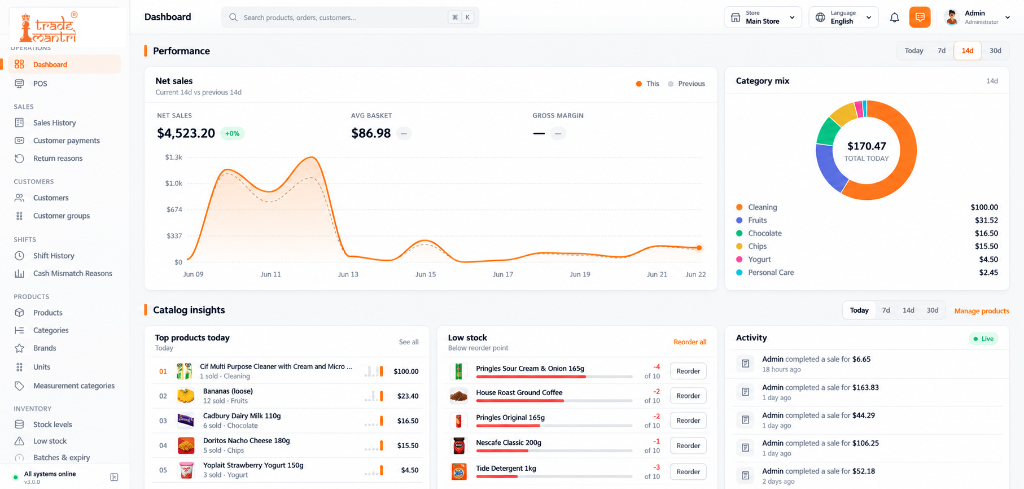Click Reorder for Nescafe Classic 200g
Viewport: 1024px width, 489px height.
[x=688, y=446]
